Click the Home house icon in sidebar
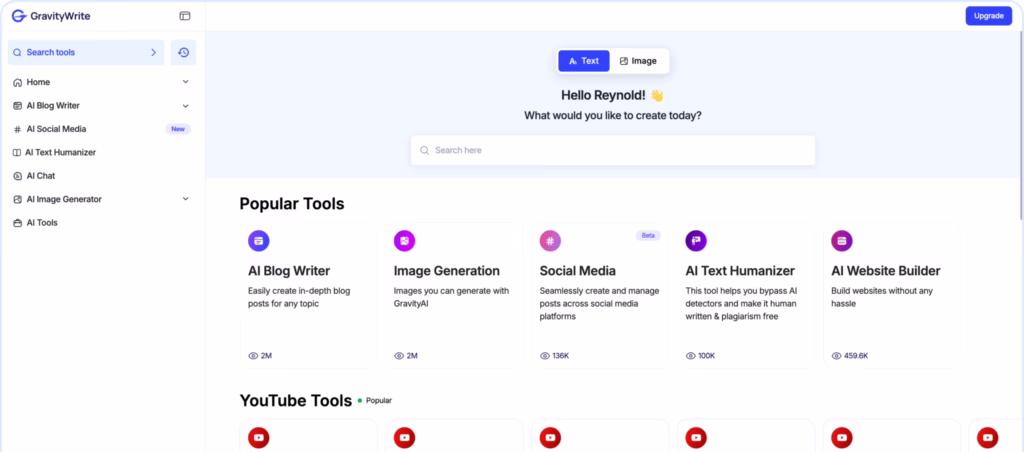The width and height of the screenshot is (1024, 452). (18, 82)
